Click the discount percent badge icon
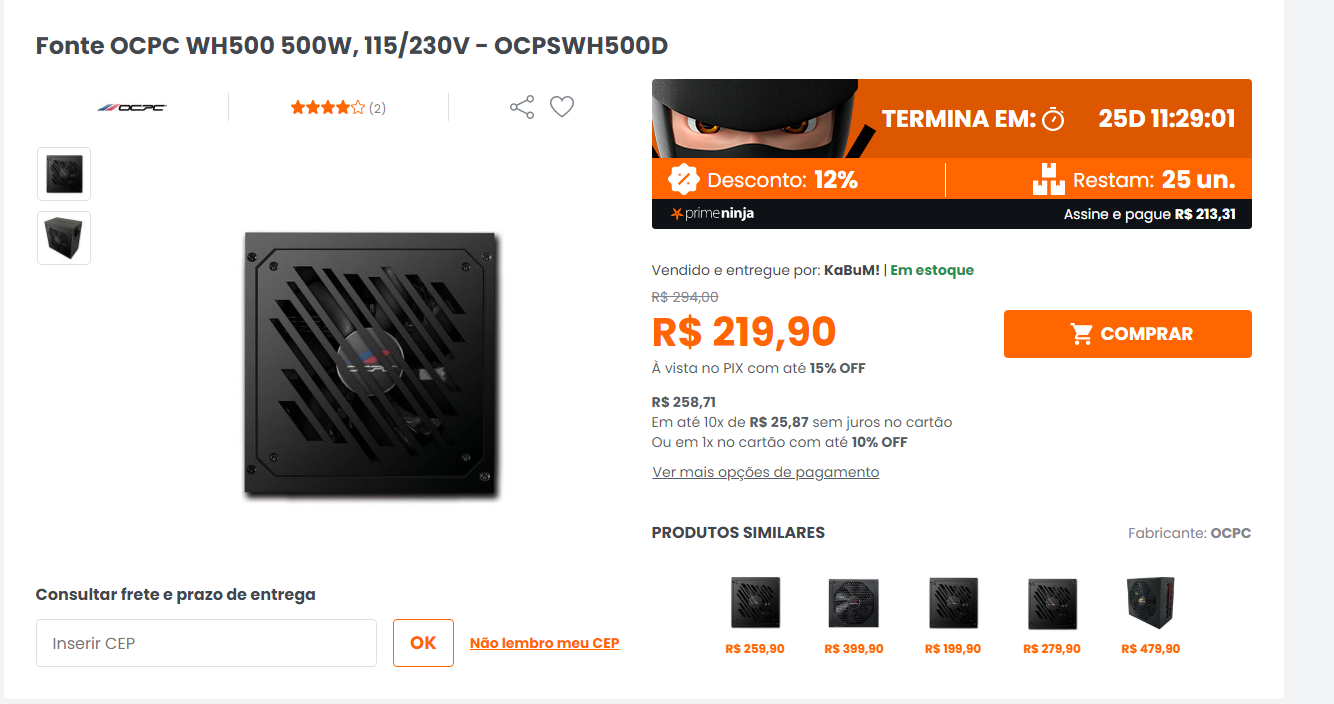 click(x=683, y=180)
